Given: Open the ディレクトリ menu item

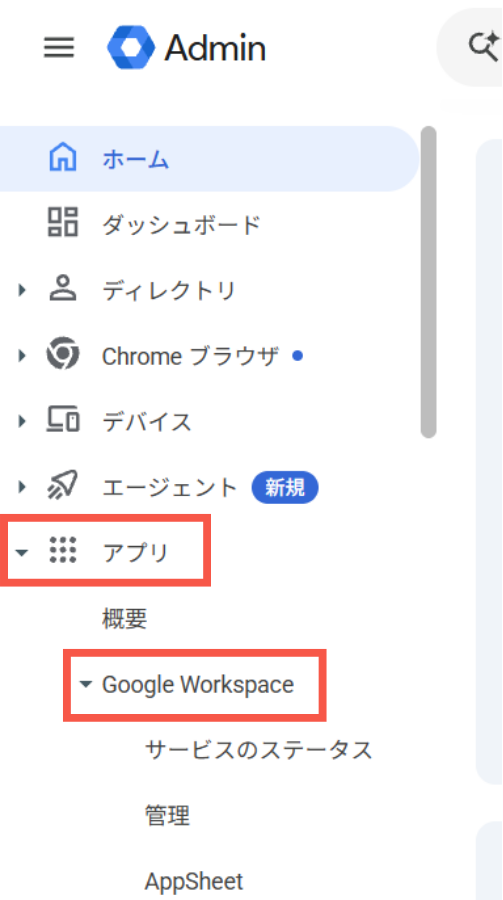Looking at the screenshot, I should point(169,290).
